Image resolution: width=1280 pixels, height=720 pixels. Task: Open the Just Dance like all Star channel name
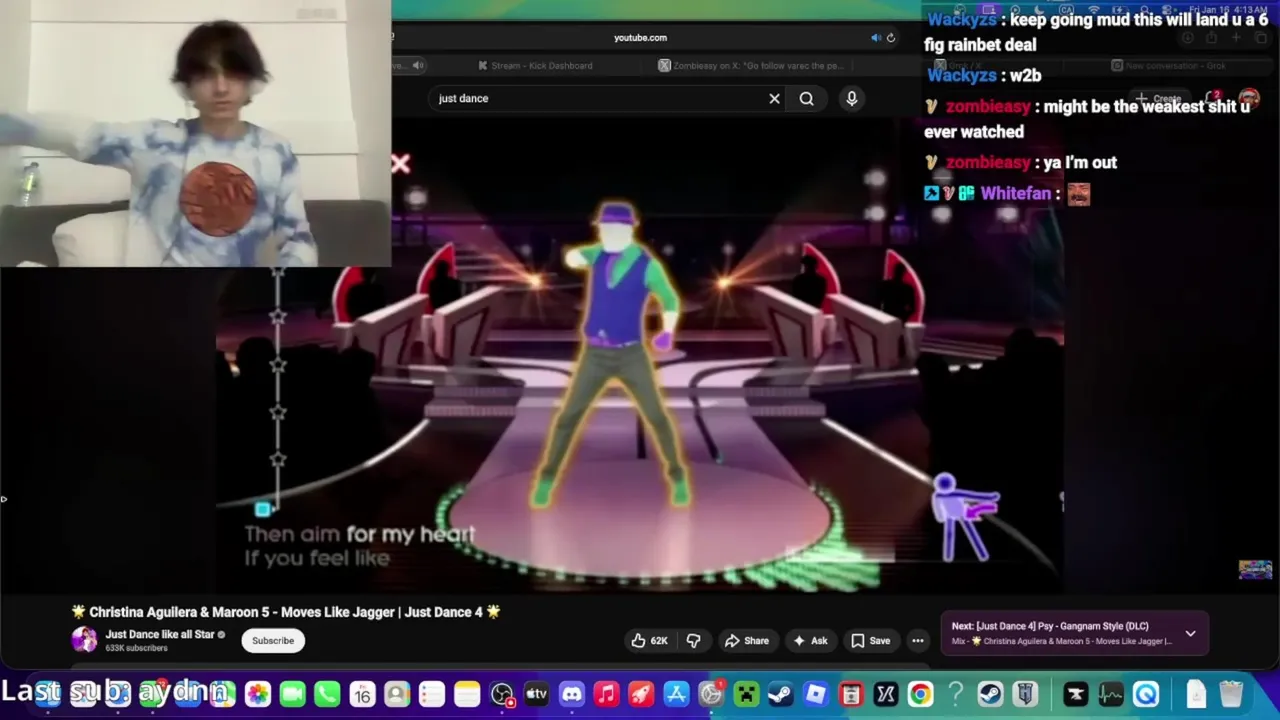pos(160,634)
